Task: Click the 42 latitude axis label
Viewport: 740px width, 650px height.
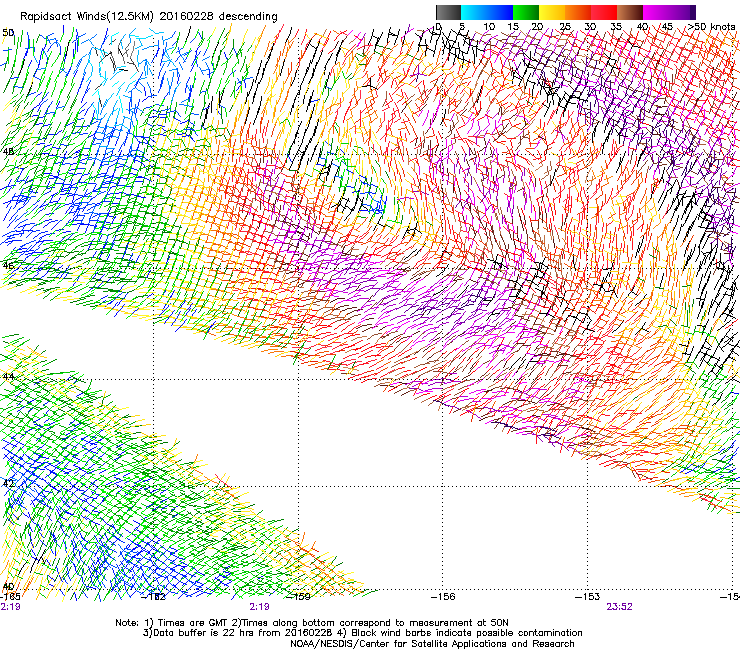Action: [x=8, y=483]
